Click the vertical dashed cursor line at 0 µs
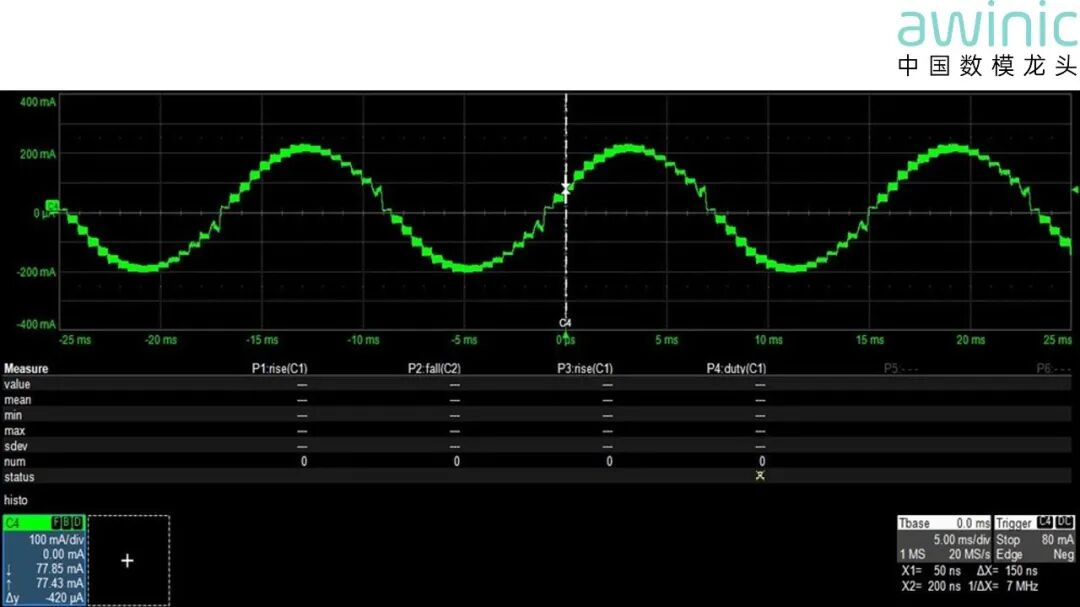 (x=566, y=260)
